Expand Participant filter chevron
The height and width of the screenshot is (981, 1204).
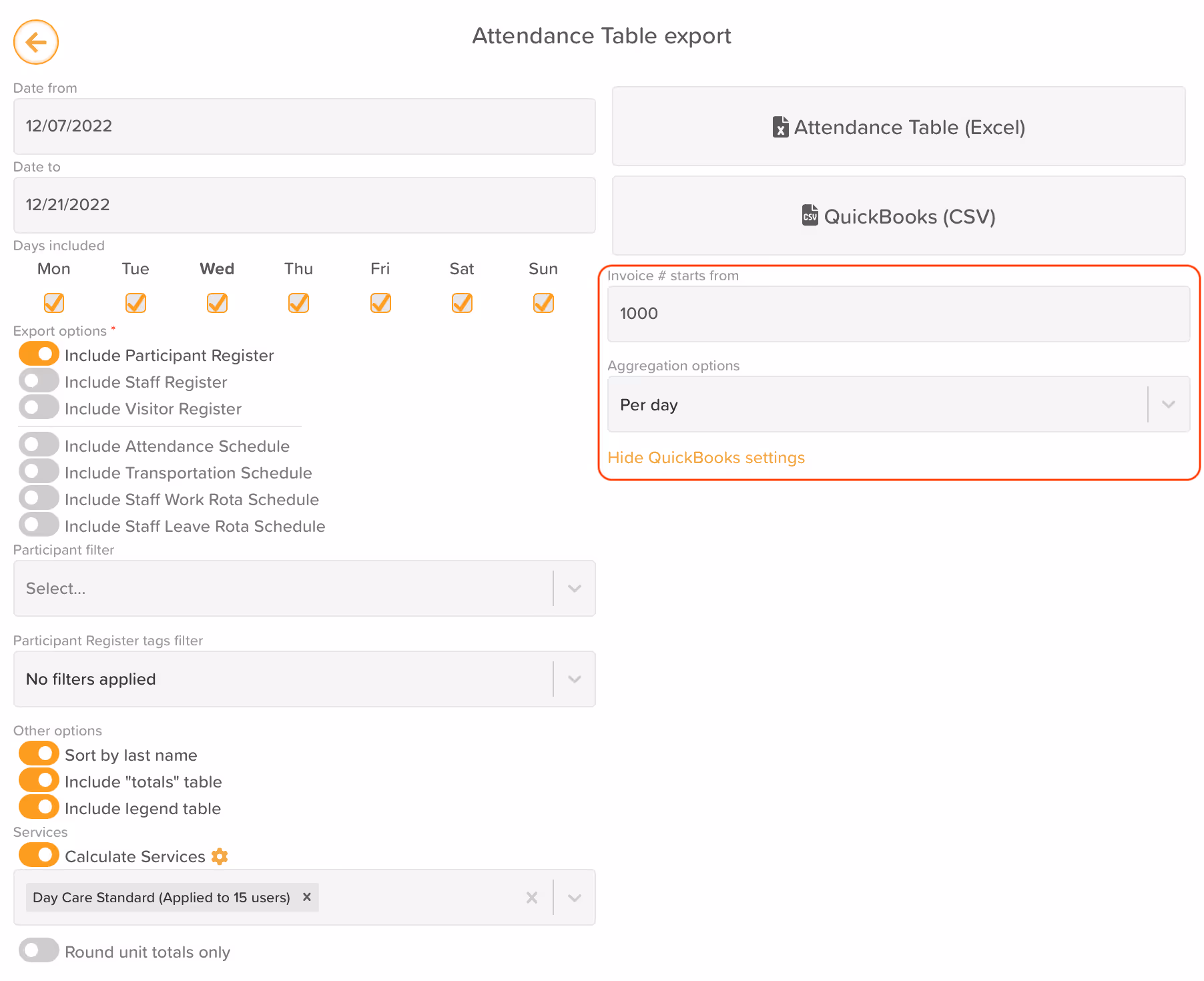pyautogui.click(x=574, y=589)
